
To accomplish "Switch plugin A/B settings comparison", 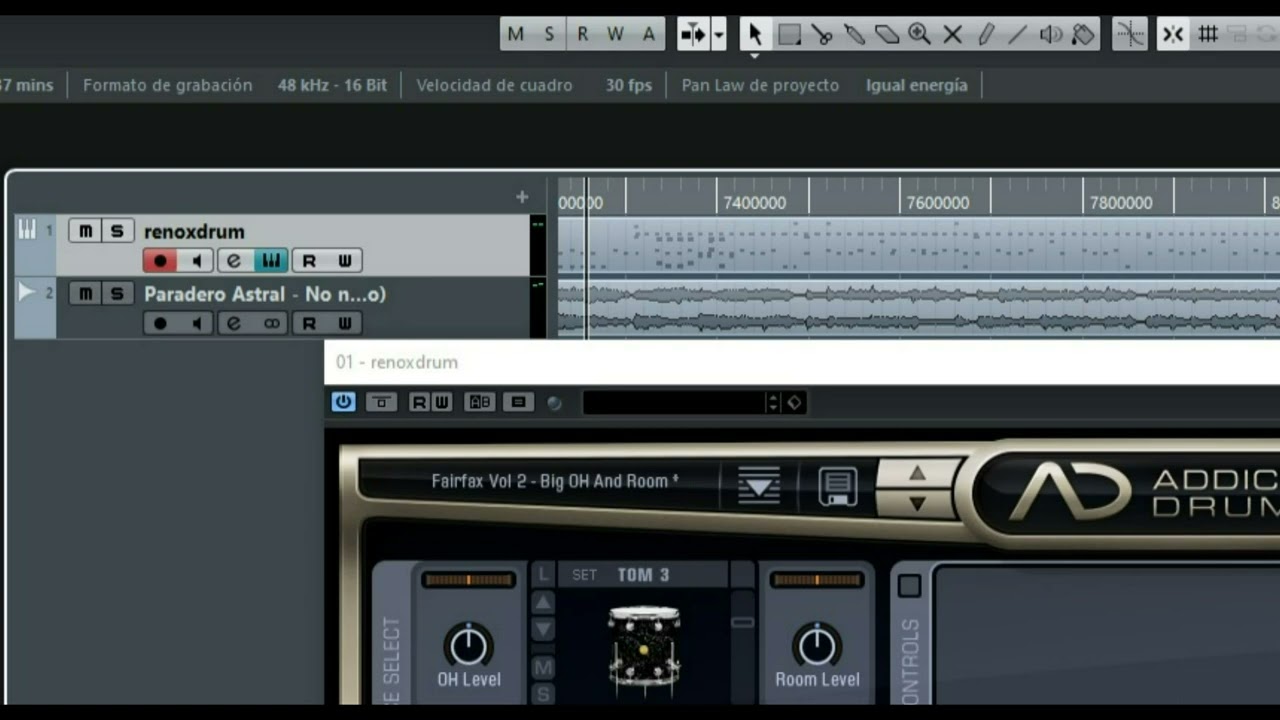I will [480, 402].
